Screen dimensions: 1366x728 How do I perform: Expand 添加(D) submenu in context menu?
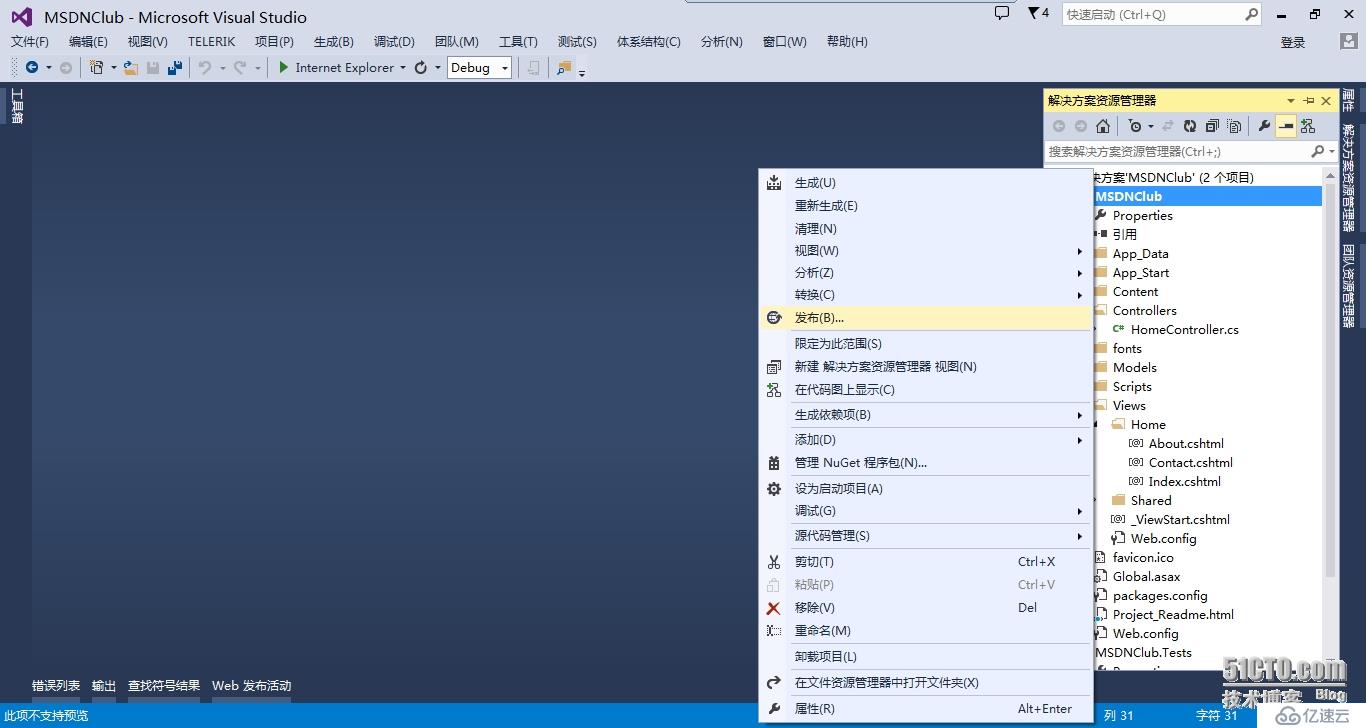tap(925, 439)
